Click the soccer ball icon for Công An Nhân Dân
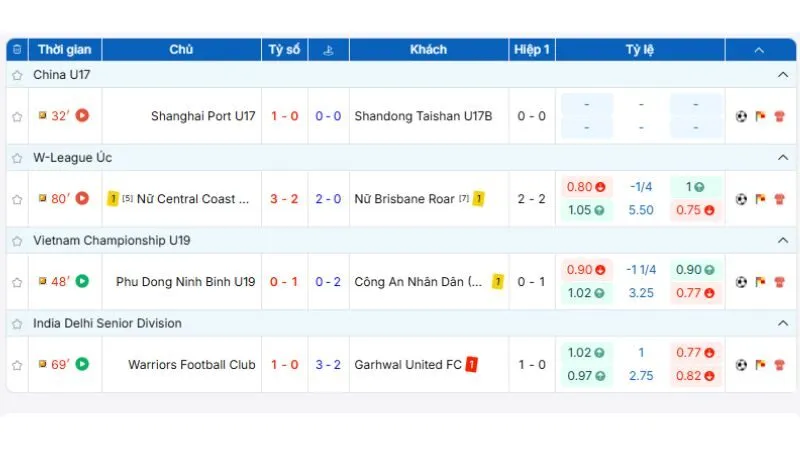Viewport: 800px width, 450px height. [x=741, y=282]
